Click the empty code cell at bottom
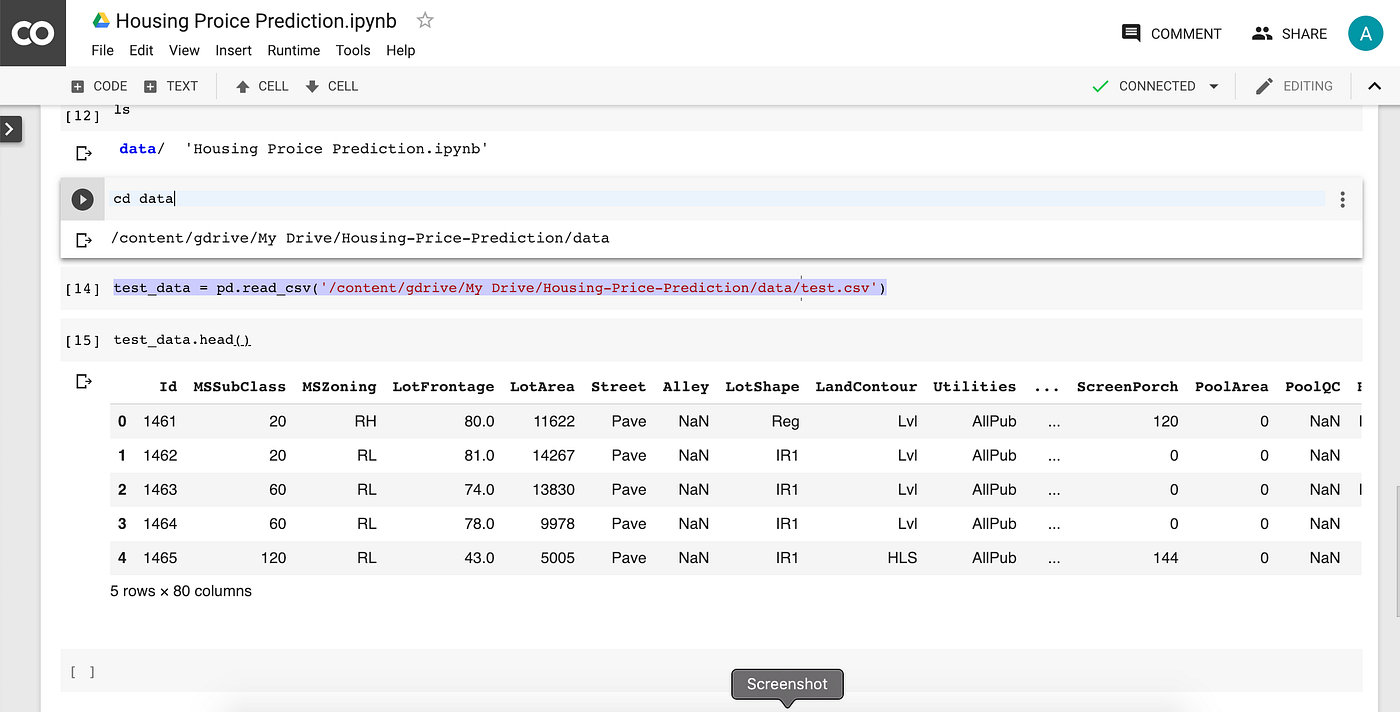This screenshot has width=1400, height=712. pyautogui.click(x=711, y=670)
